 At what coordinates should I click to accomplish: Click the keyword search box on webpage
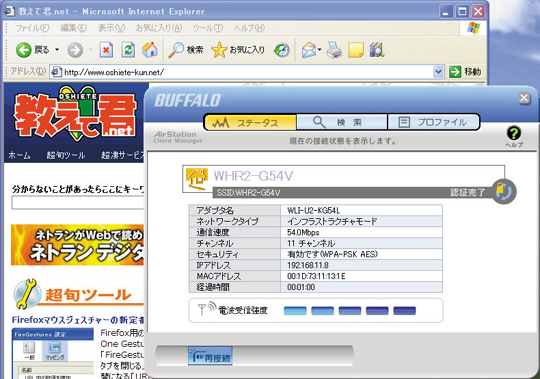pos(78,203)
